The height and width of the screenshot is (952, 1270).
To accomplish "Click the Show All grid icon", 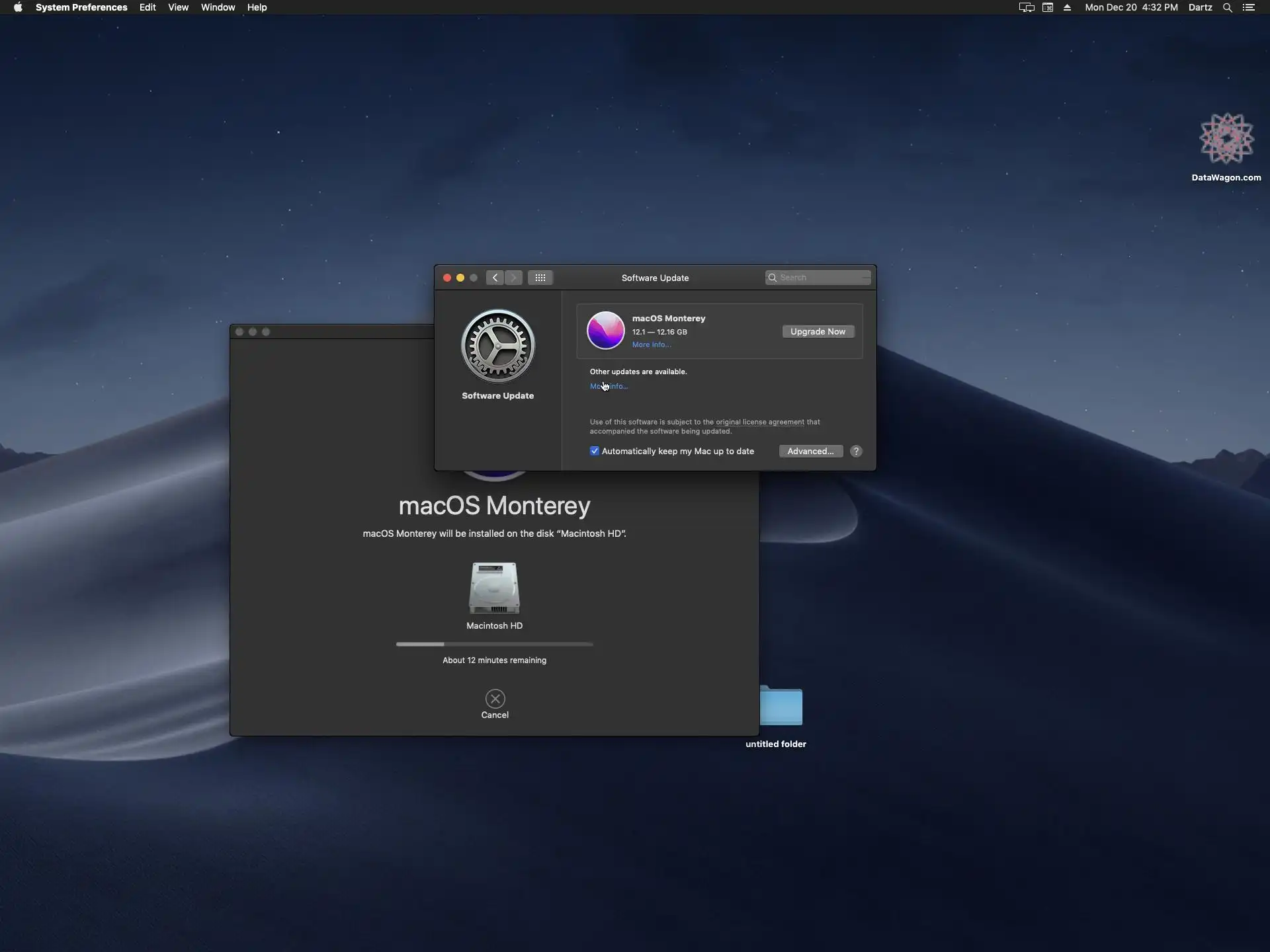I will coord(540,278).
